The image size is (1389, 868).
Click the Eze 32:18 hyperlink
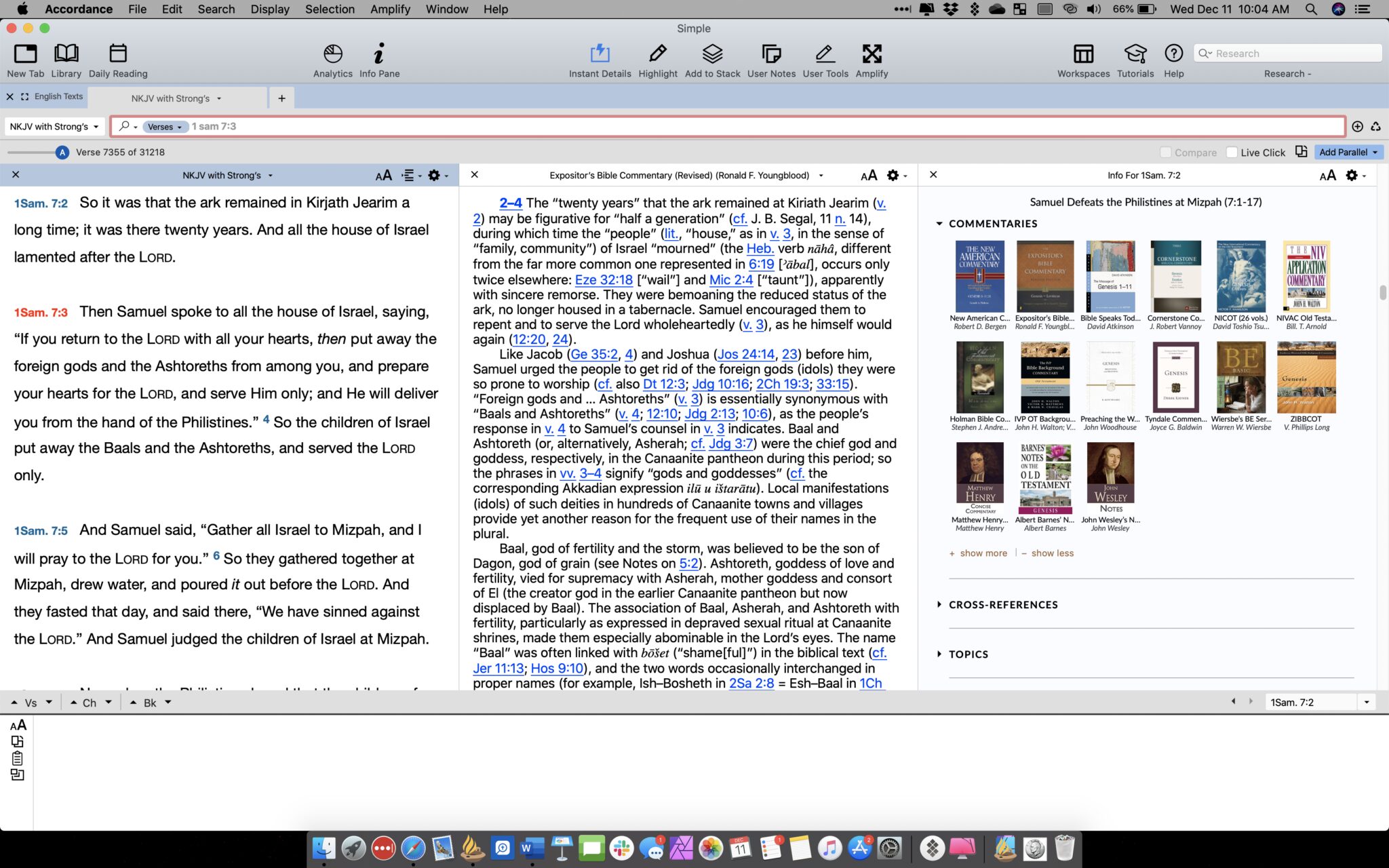604,279
